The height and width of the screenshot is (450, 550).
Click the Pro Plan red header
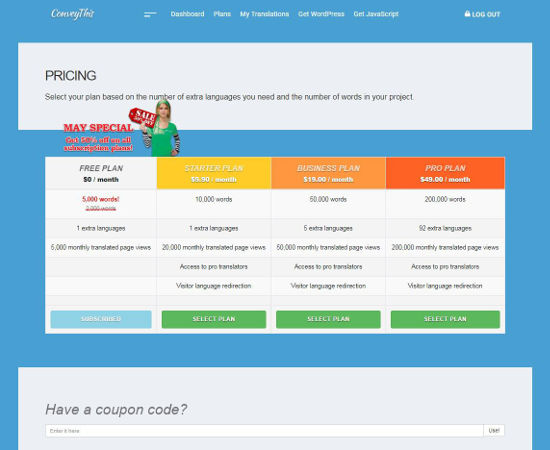click(x=445, y=173)
